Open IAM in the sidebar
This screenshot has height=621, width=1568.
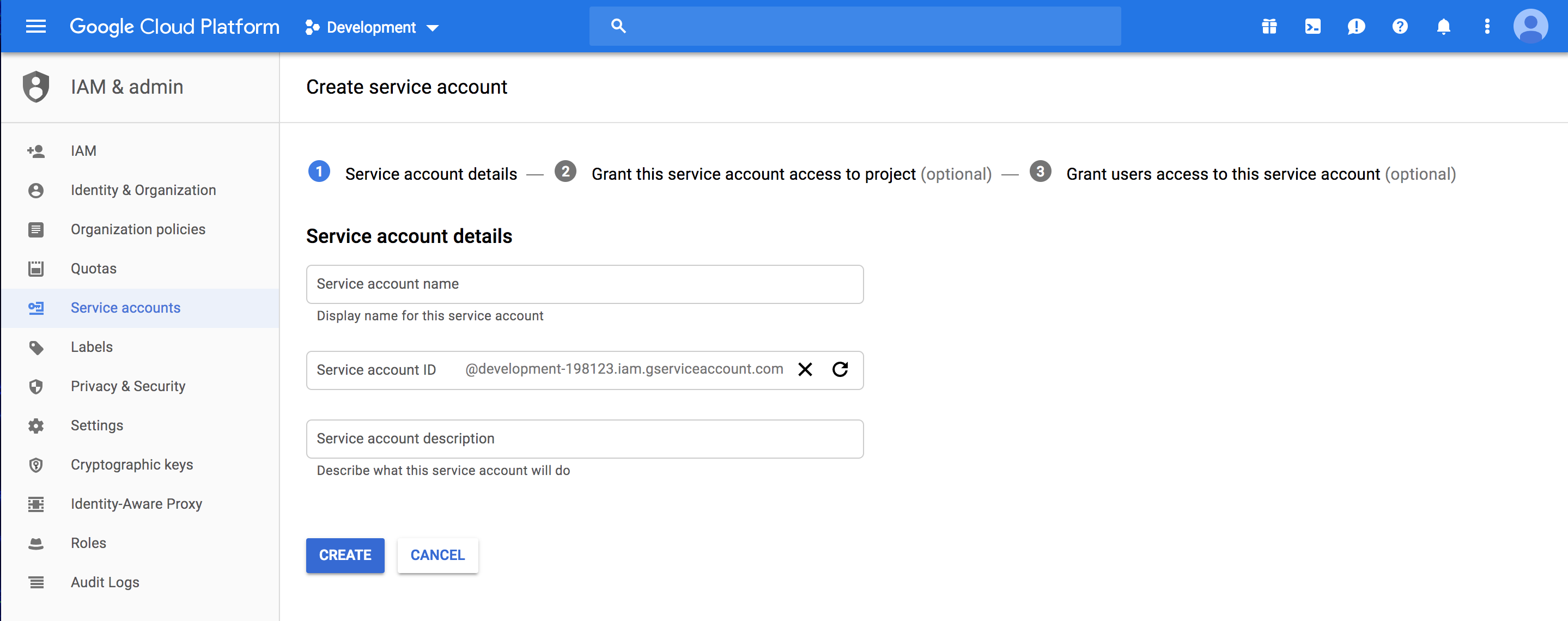(83, 151)
